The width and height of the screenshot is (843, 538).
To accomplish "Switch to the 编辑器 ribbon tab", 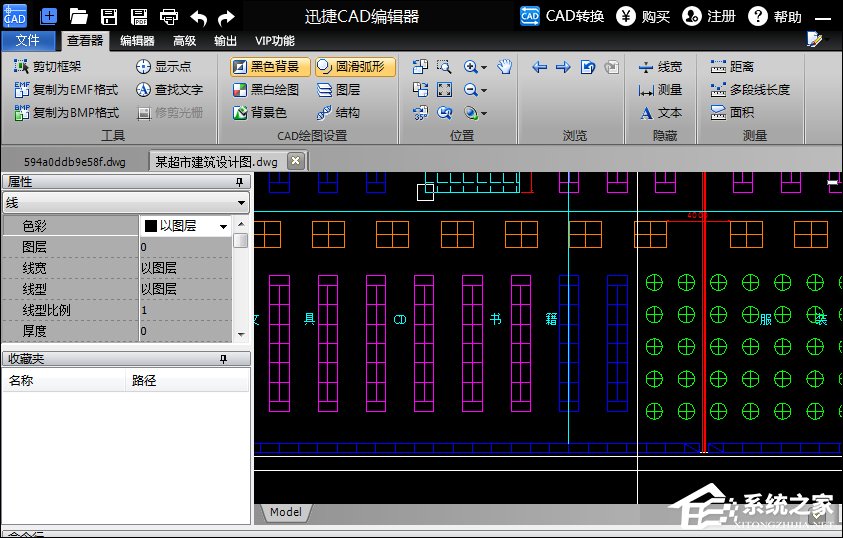I will 137,41.
